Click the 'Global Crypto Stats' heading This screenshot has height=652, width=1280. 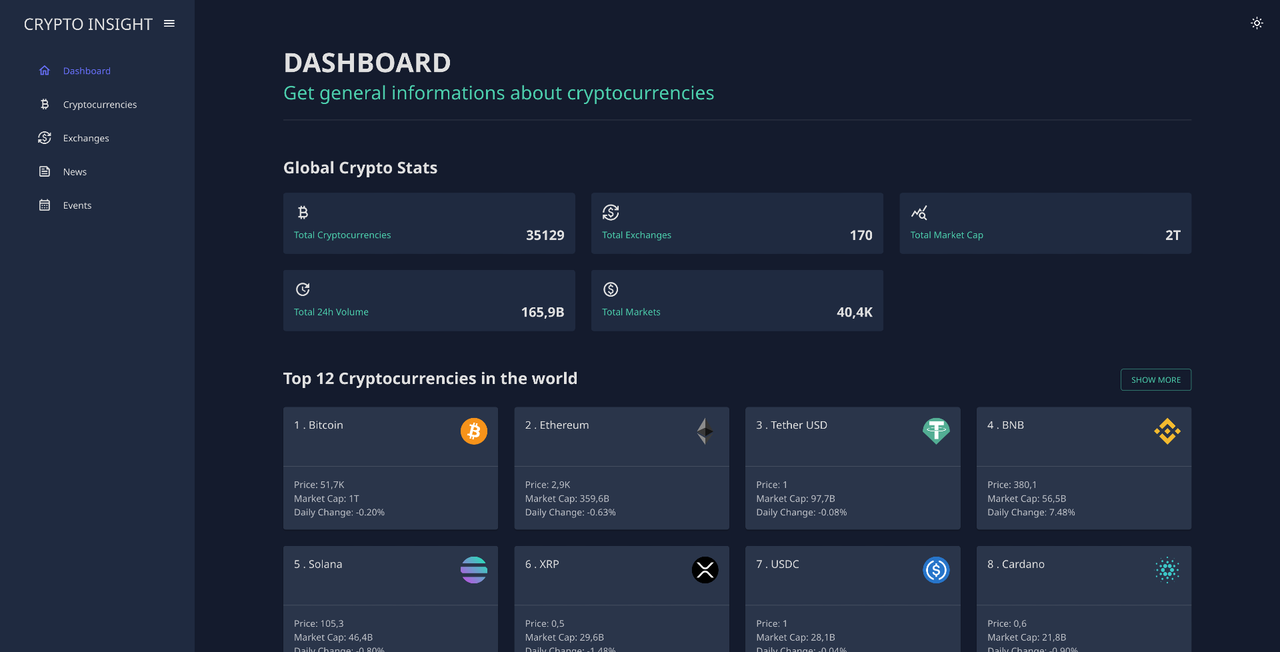click(360, 168)
